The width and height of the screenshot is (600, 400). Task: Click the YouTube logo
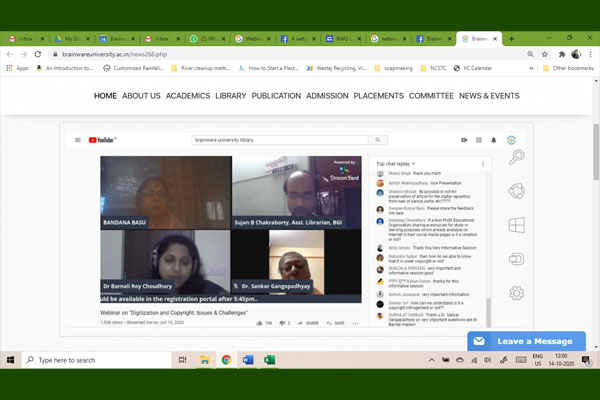pyautogui.click(x=102, y=140)
